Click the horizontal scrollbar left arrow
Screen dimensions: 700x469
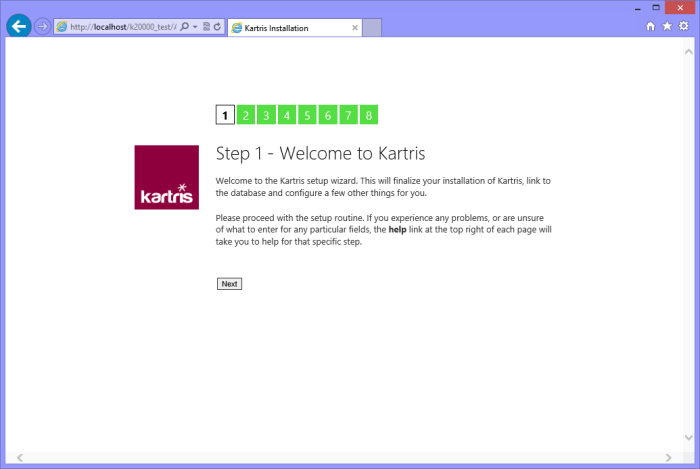tap(20, 457)
